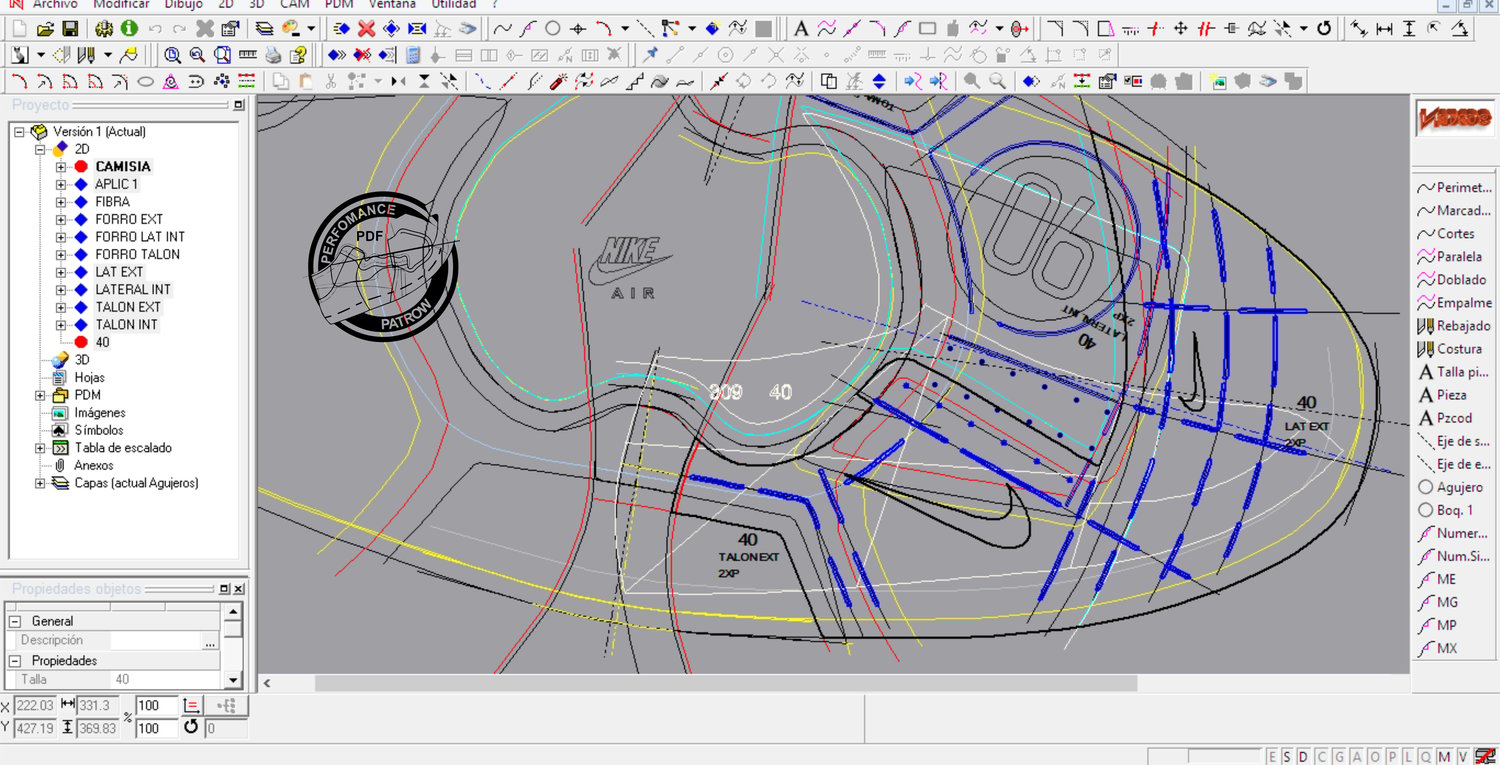Open the Archivo menu

[x=55, y=4]
